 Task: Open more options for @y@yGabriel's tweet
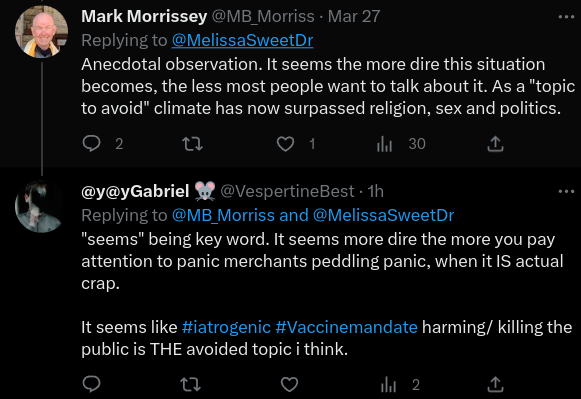coord(566,192)
